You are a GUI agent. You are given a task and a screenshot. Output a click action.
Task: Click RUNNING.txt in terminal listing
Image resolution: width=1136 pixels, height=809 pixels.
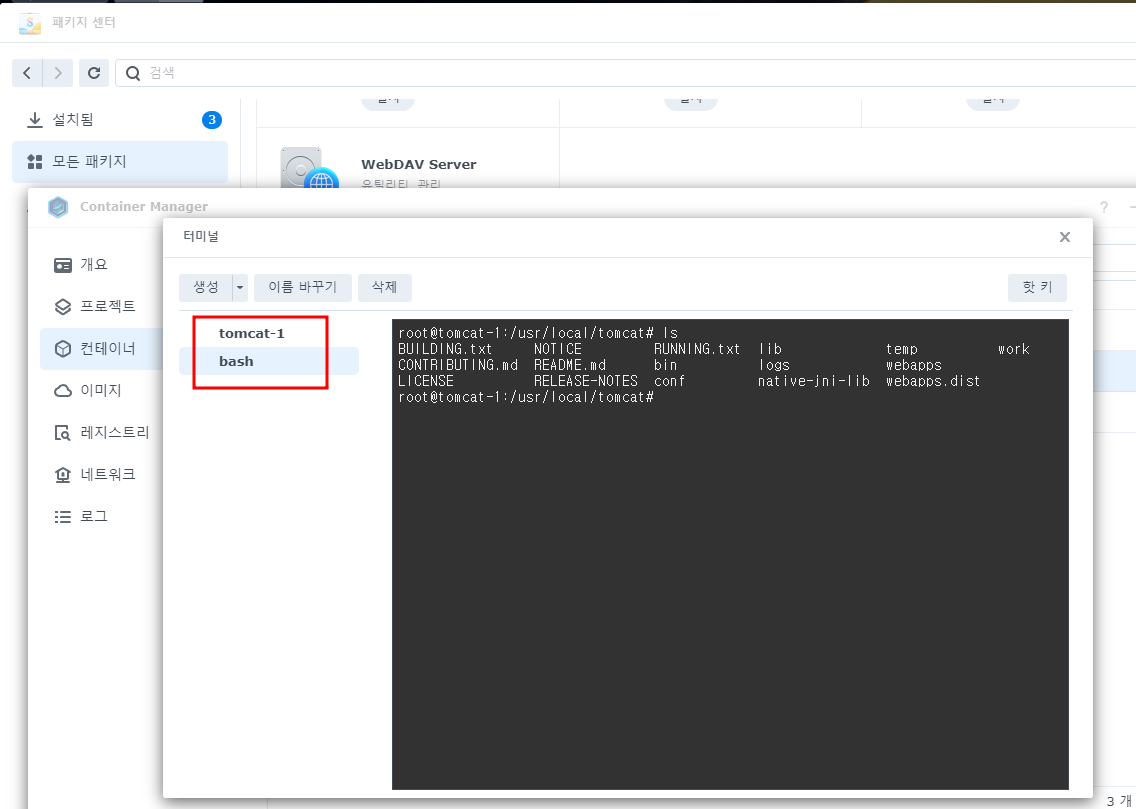(697, 349)
